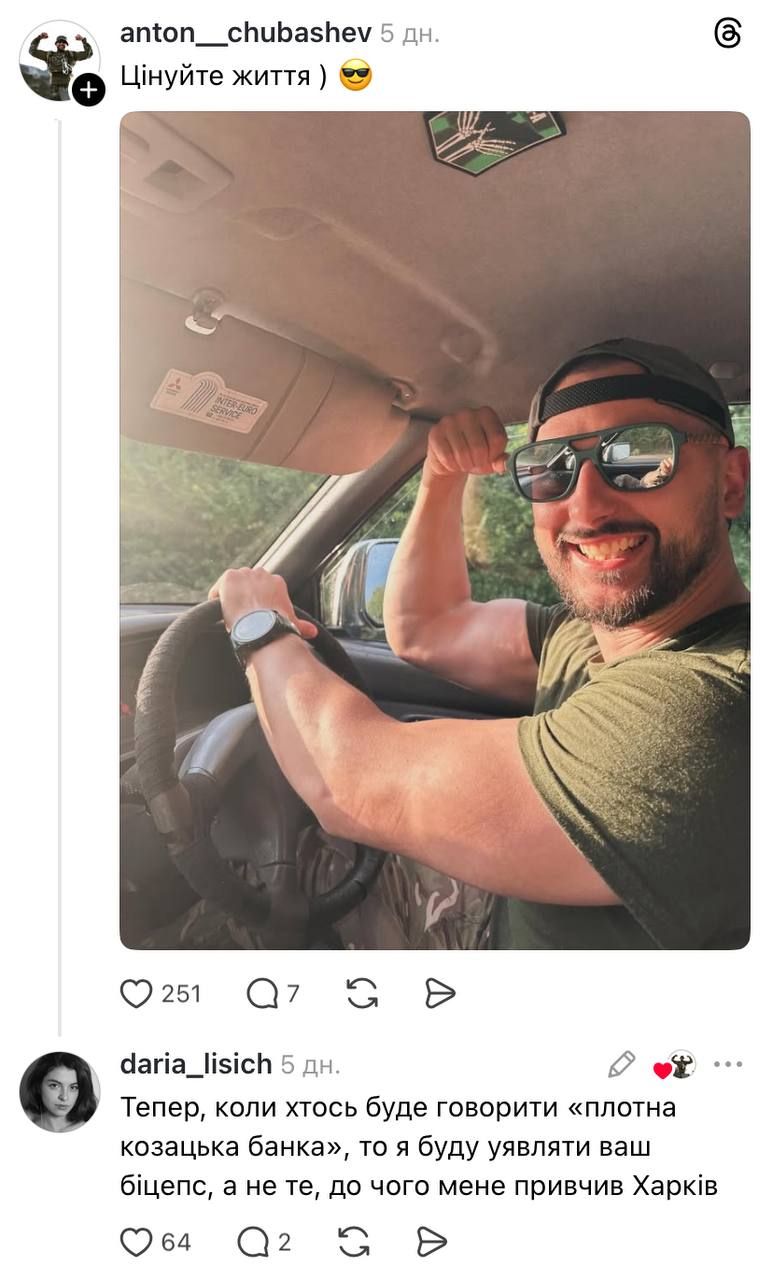773x1280 pixels.
Task: Repost daria_lisich's reply
Action: point(354,1242)
